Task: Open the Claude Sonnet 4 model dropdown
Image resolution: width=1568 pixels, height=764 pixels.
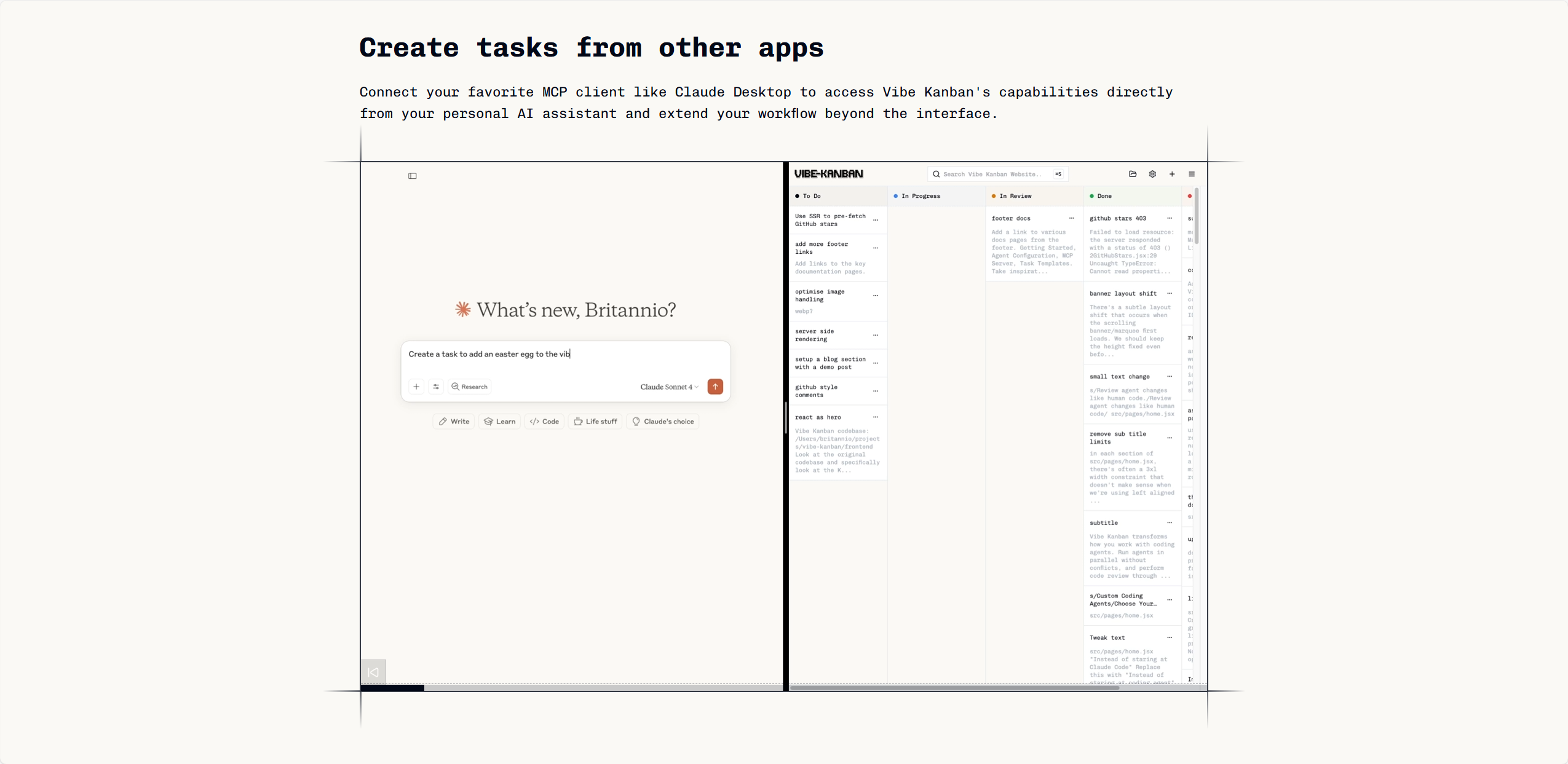Action: pyautogui.click(x=669, y=387)
